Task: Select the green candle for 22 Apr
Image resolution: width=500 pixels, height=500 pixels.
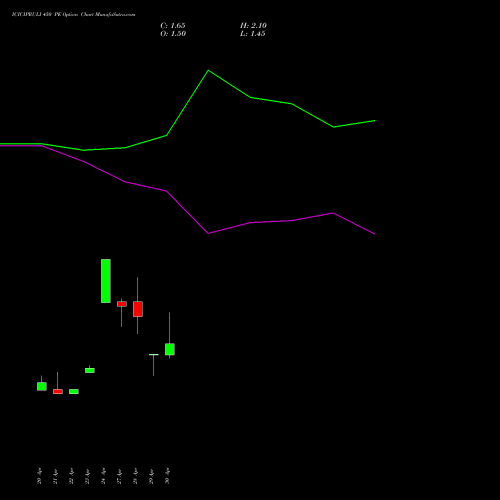Action: [x=74, y=391]
